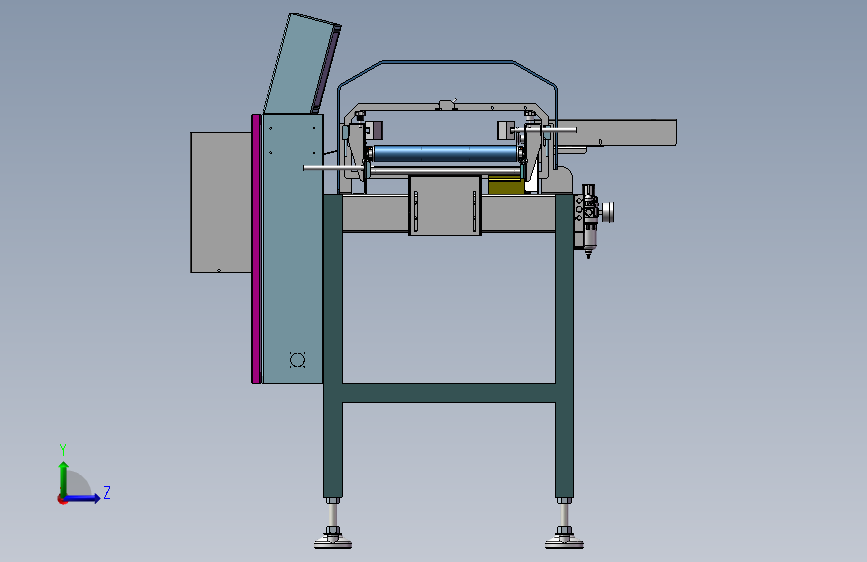867x562 pixels.
Task: Select the right vertical frame leg
Action: pos(565,346)
